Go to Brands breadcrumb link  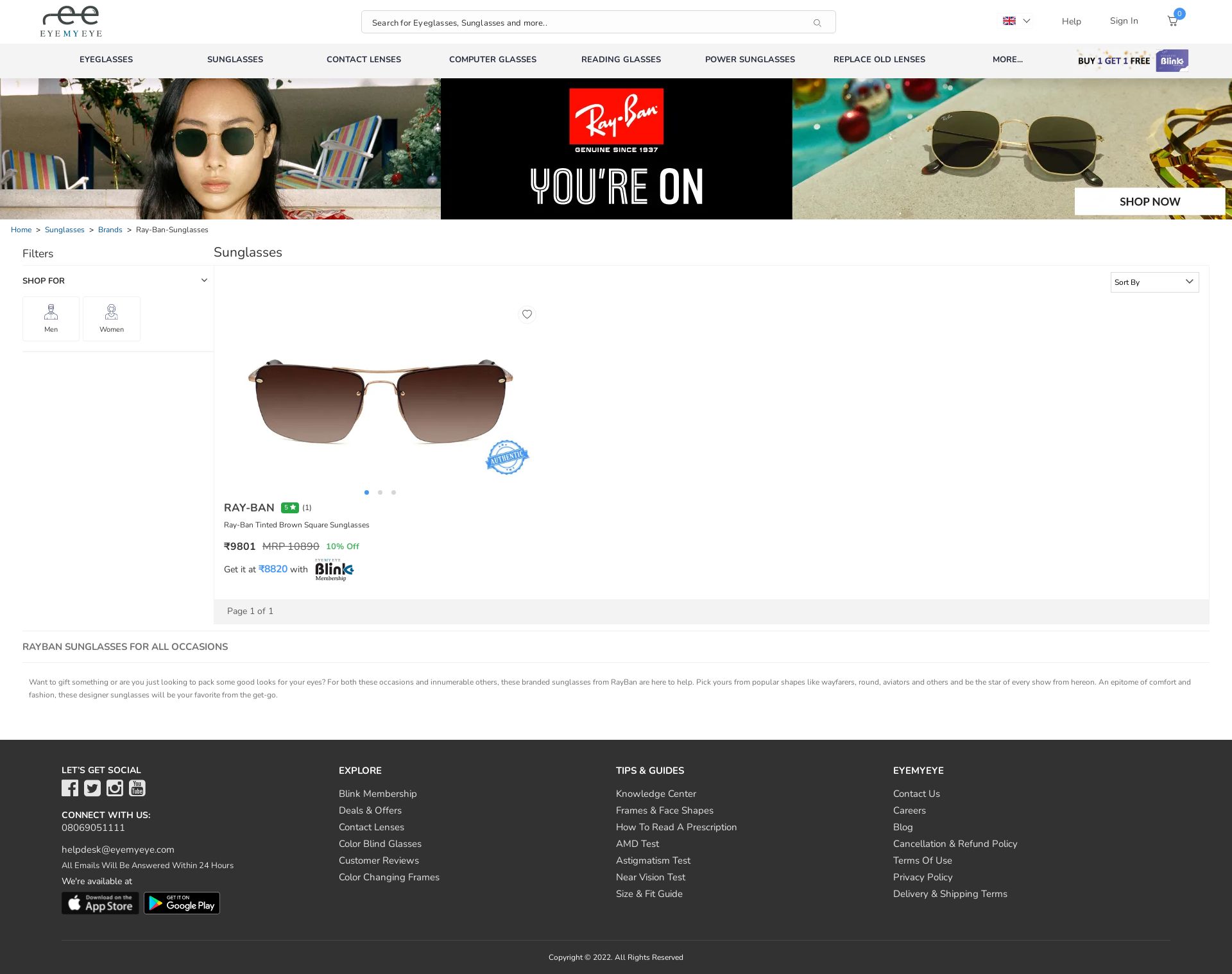pos(110,230)
